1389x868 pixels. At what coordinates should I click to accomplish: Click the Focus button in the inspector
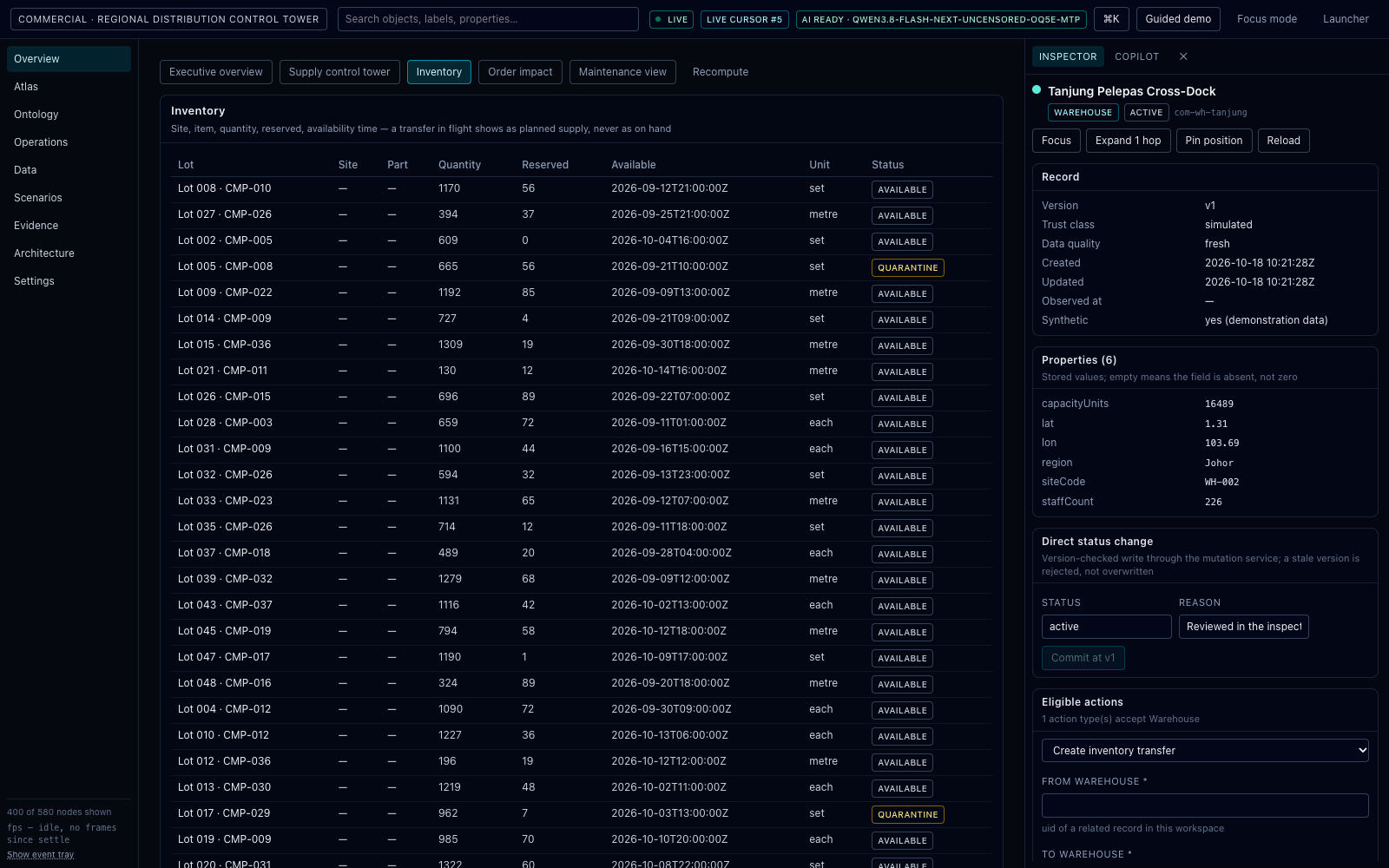[1057, 141]
